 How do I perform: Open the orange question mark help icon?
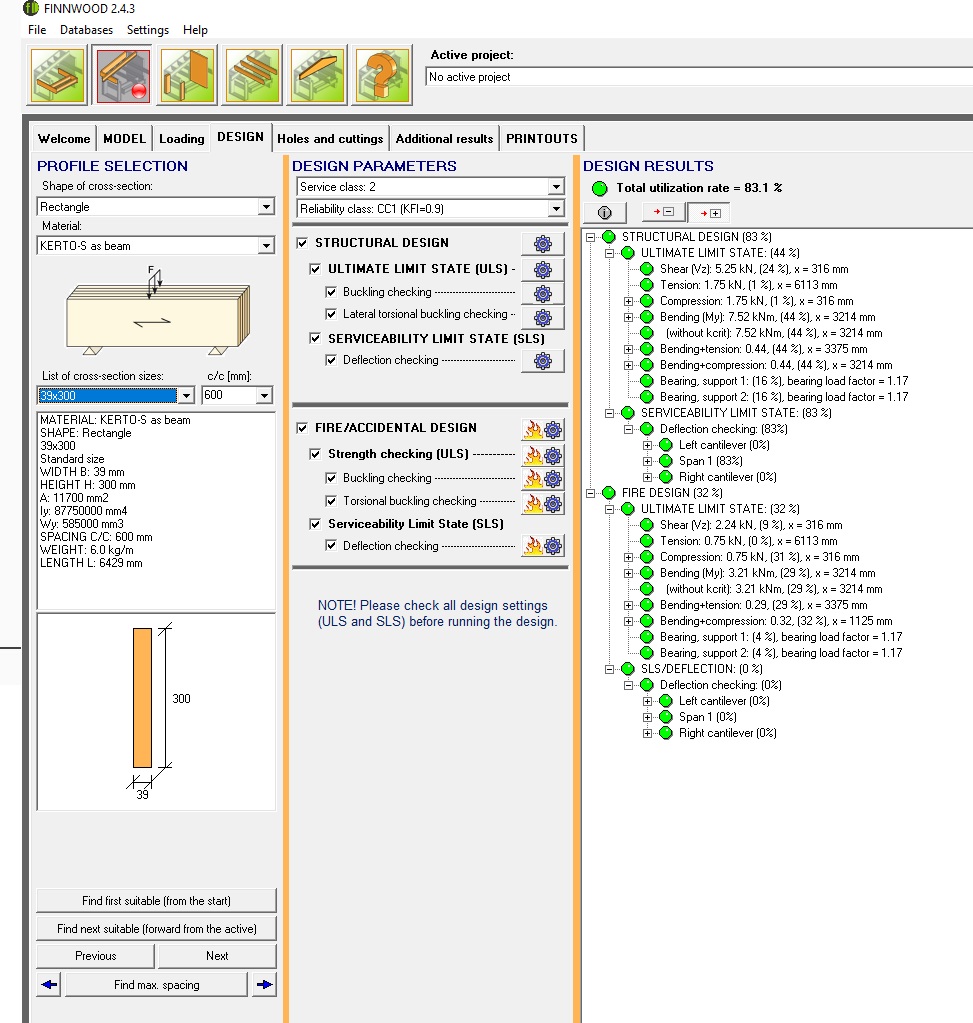382,75
